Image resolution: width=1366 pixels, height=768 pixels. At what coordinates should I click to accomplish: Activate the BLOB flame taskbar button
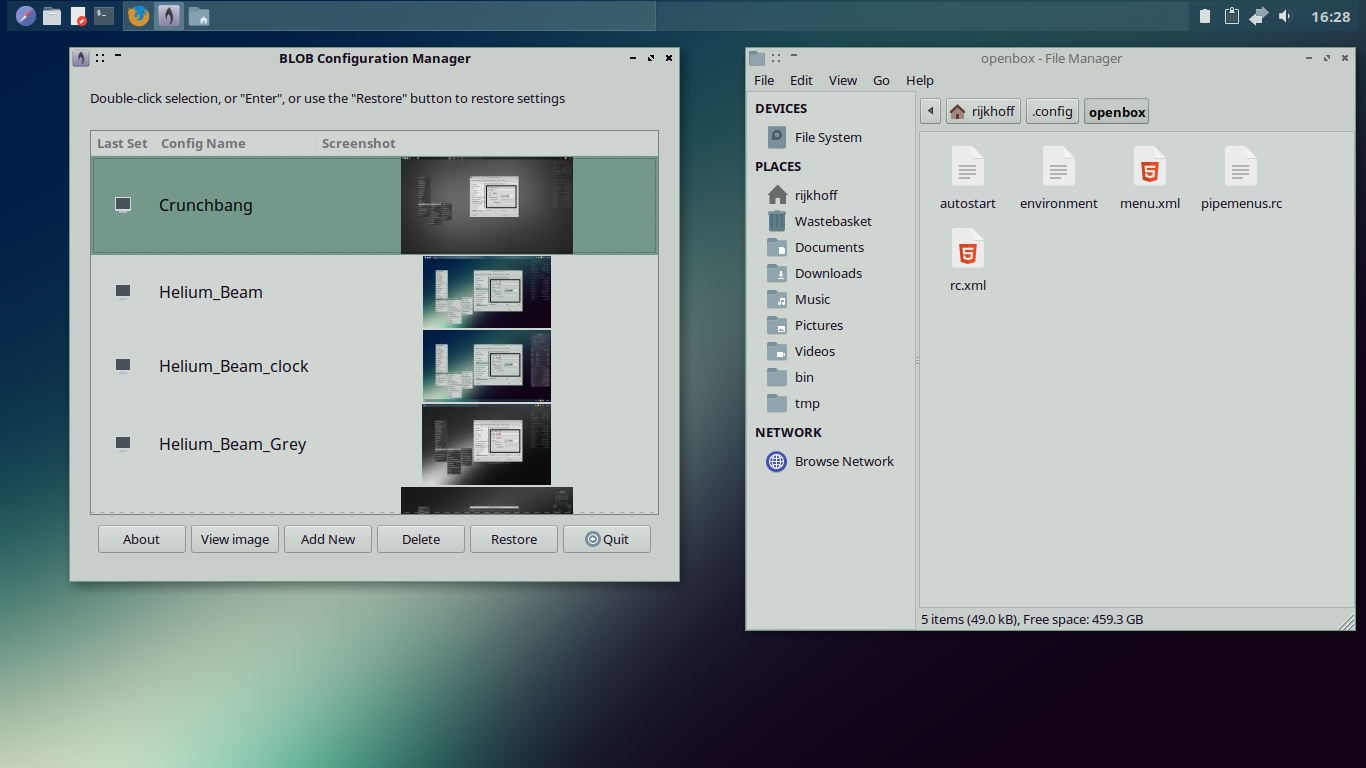(x=169, y=16)
